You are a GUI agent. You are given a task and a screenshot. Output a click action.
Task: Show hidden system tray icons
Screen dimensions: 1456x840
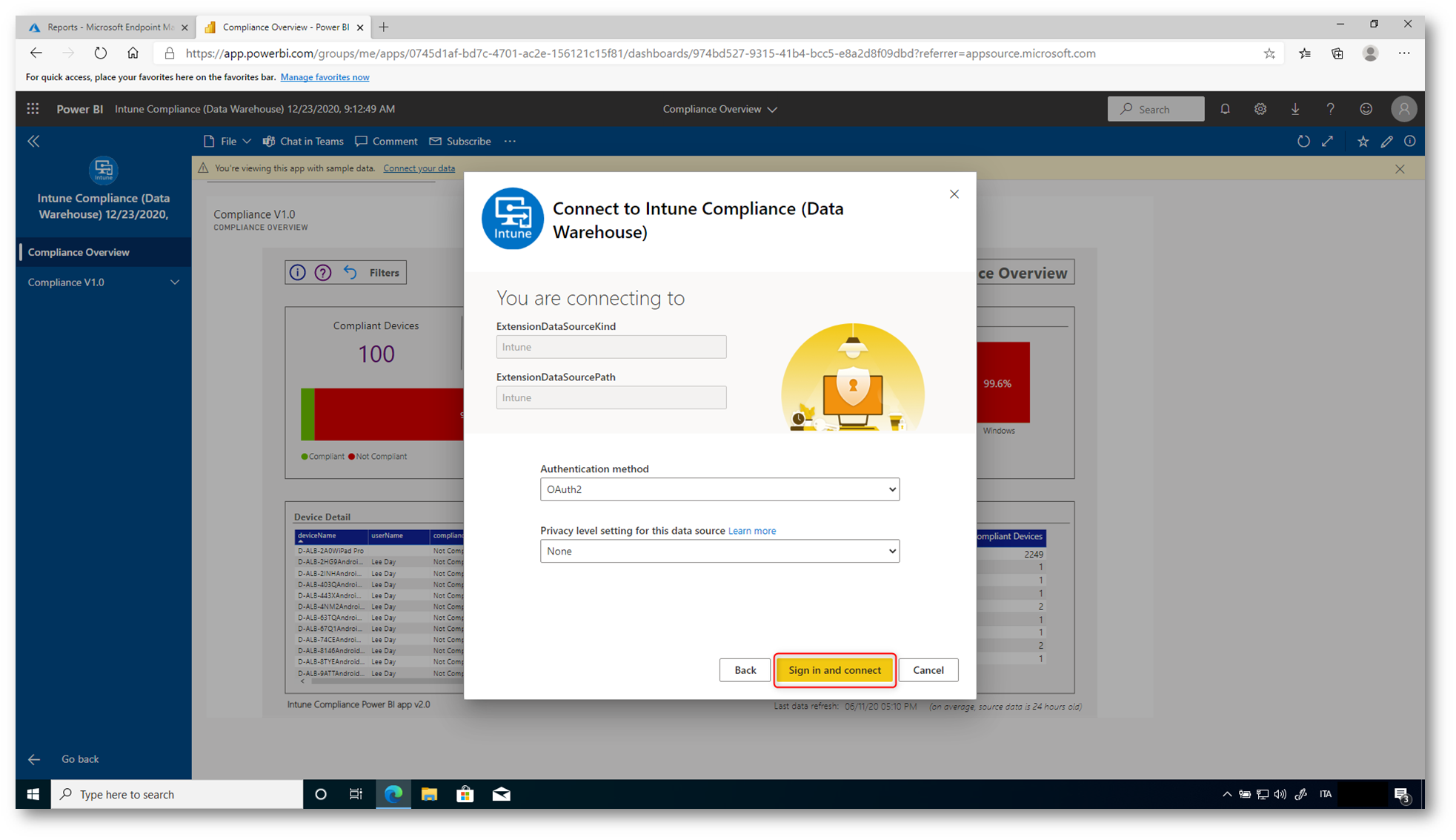point(1227,794)
